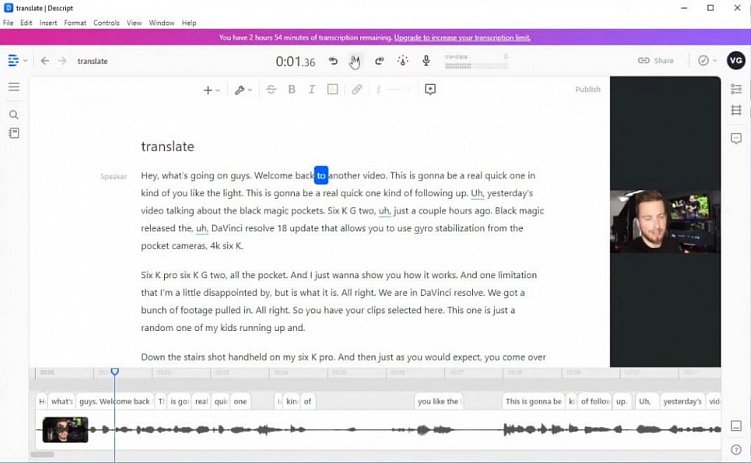Open the comments panel icon in right sidebar
751x463 pixels.
coord(736,139)
